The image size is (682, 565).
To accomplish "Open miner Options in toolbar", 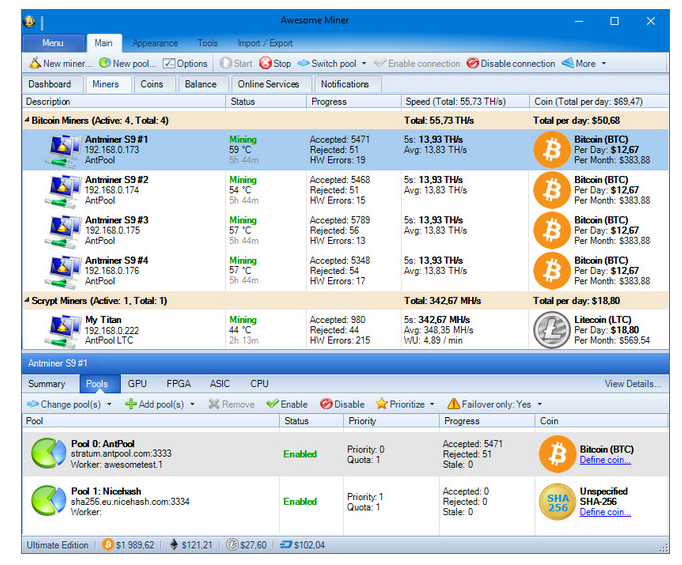I will tap(171, 63).
